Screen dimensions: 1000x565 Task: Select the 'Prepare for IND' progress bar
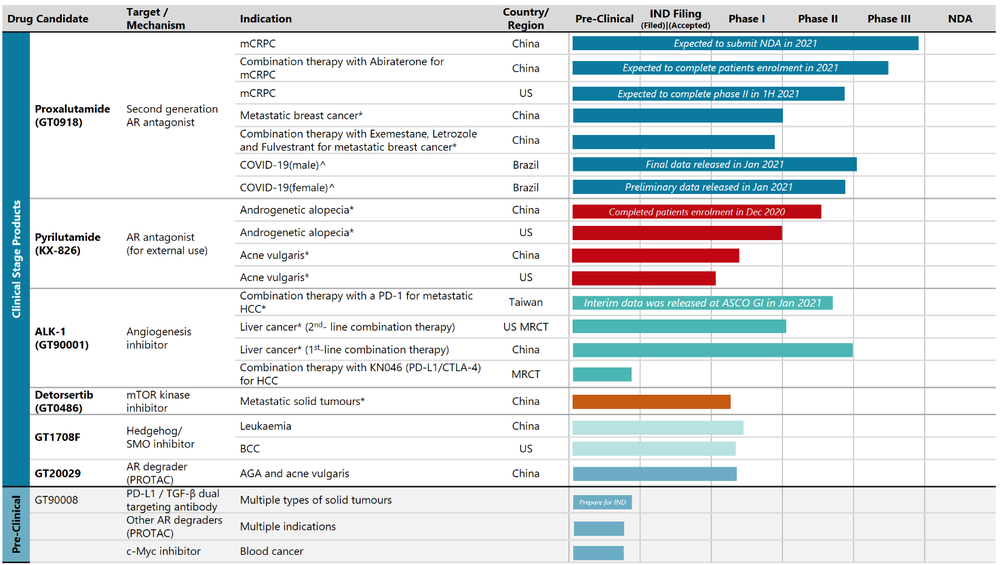pyautogui.click(x=602, y=502)
